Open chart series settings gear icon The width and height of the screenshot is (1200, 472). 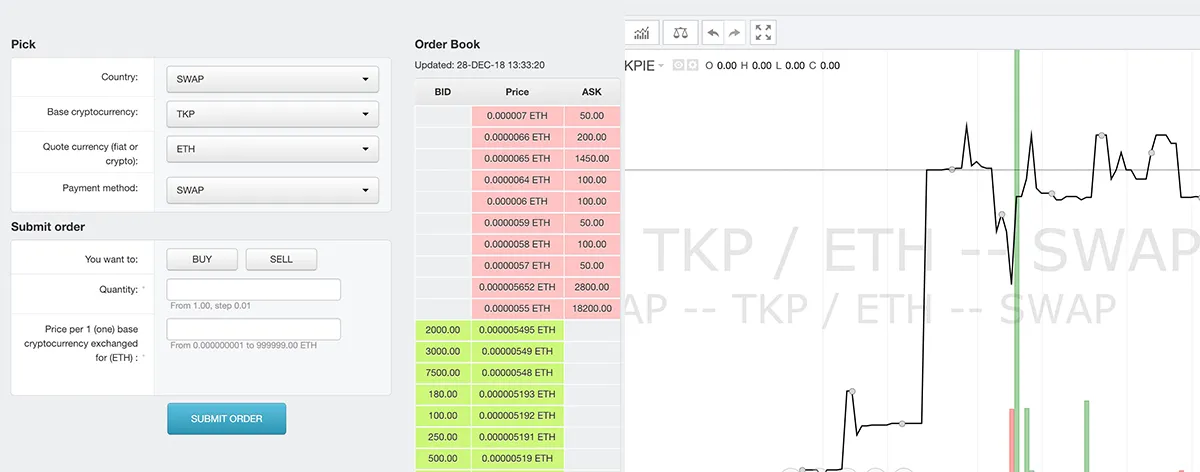click(x=691, y=65)
